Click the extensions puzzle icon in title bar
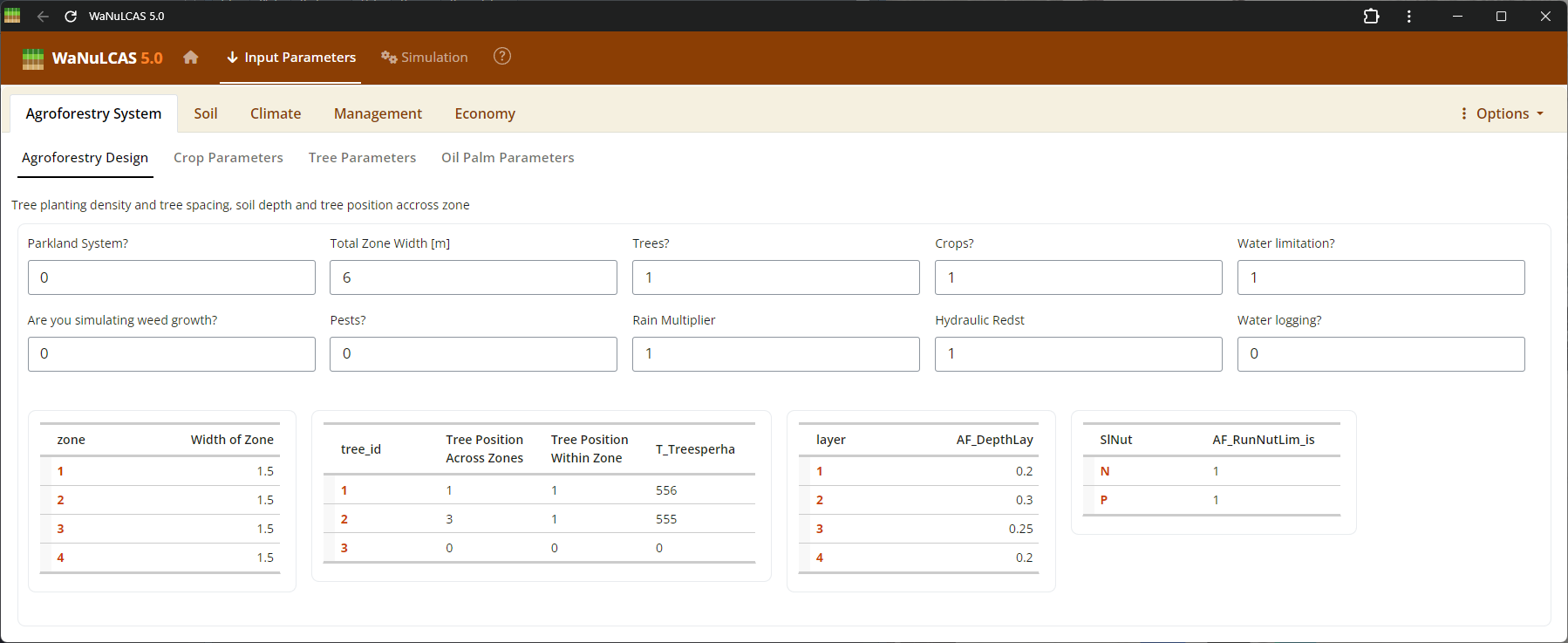 click(x=1371, y=17)
